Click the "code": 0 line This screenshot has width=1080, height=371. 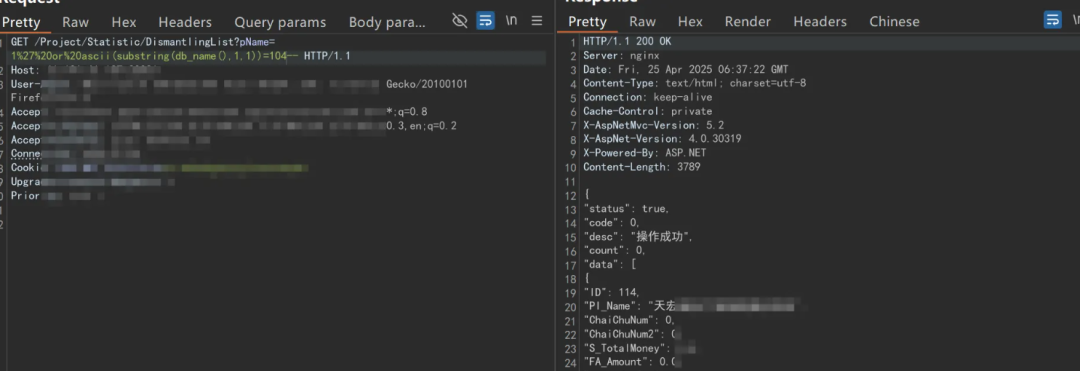611,222
